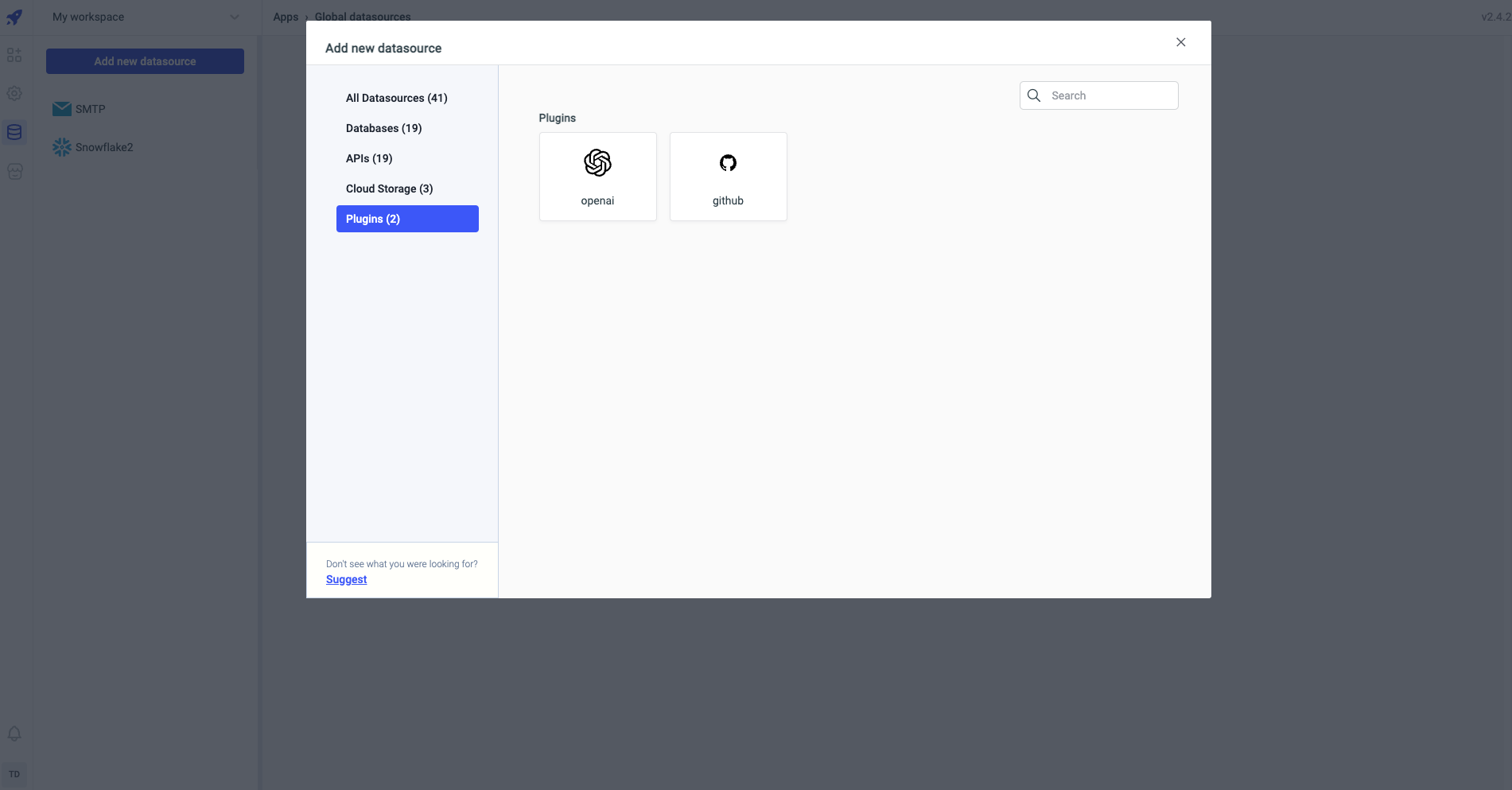1512x790 pixels.
Task: Open notifications bell icon
Action: [x=14, y=734]
